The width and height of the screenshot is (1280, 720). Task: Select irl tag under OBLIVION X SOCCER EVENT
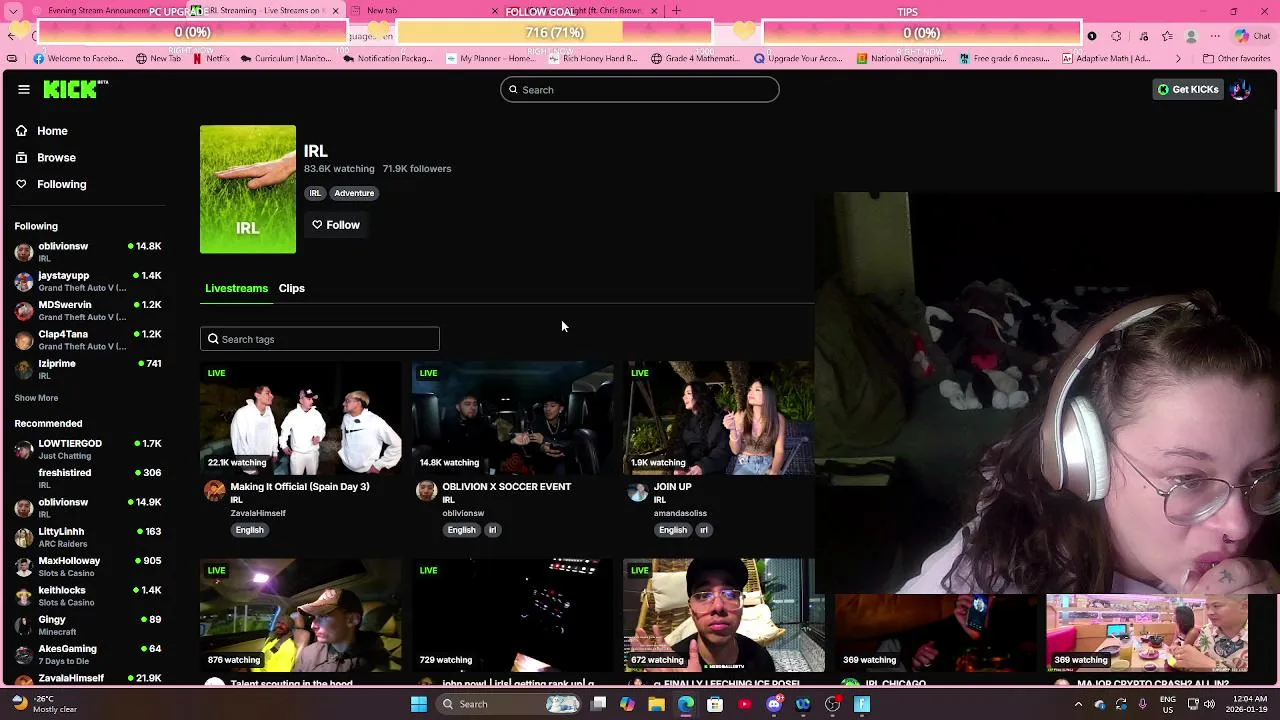[492, 530]
